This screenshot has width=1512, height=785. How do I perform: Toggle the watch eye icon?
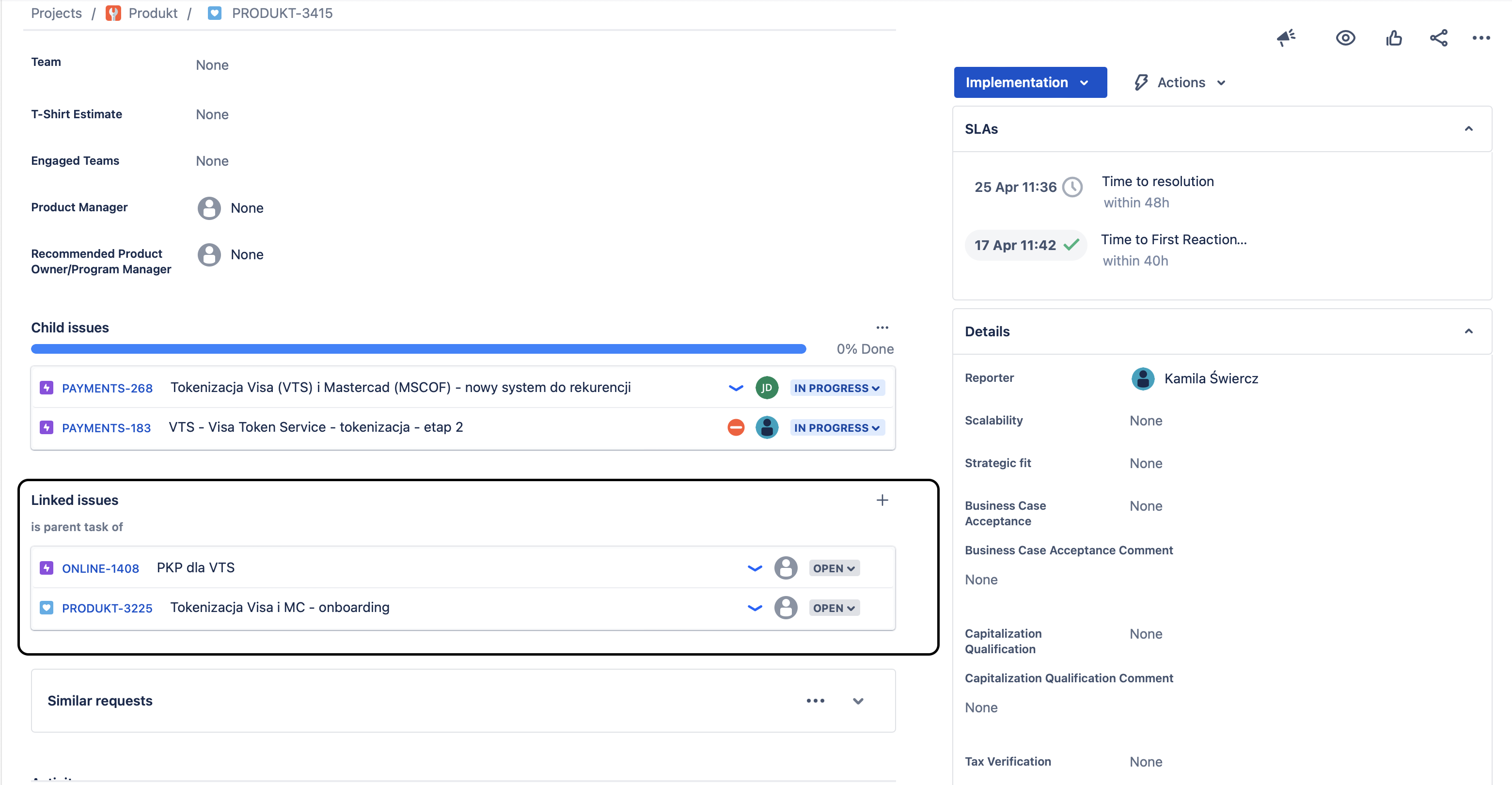coord(1345,38)
